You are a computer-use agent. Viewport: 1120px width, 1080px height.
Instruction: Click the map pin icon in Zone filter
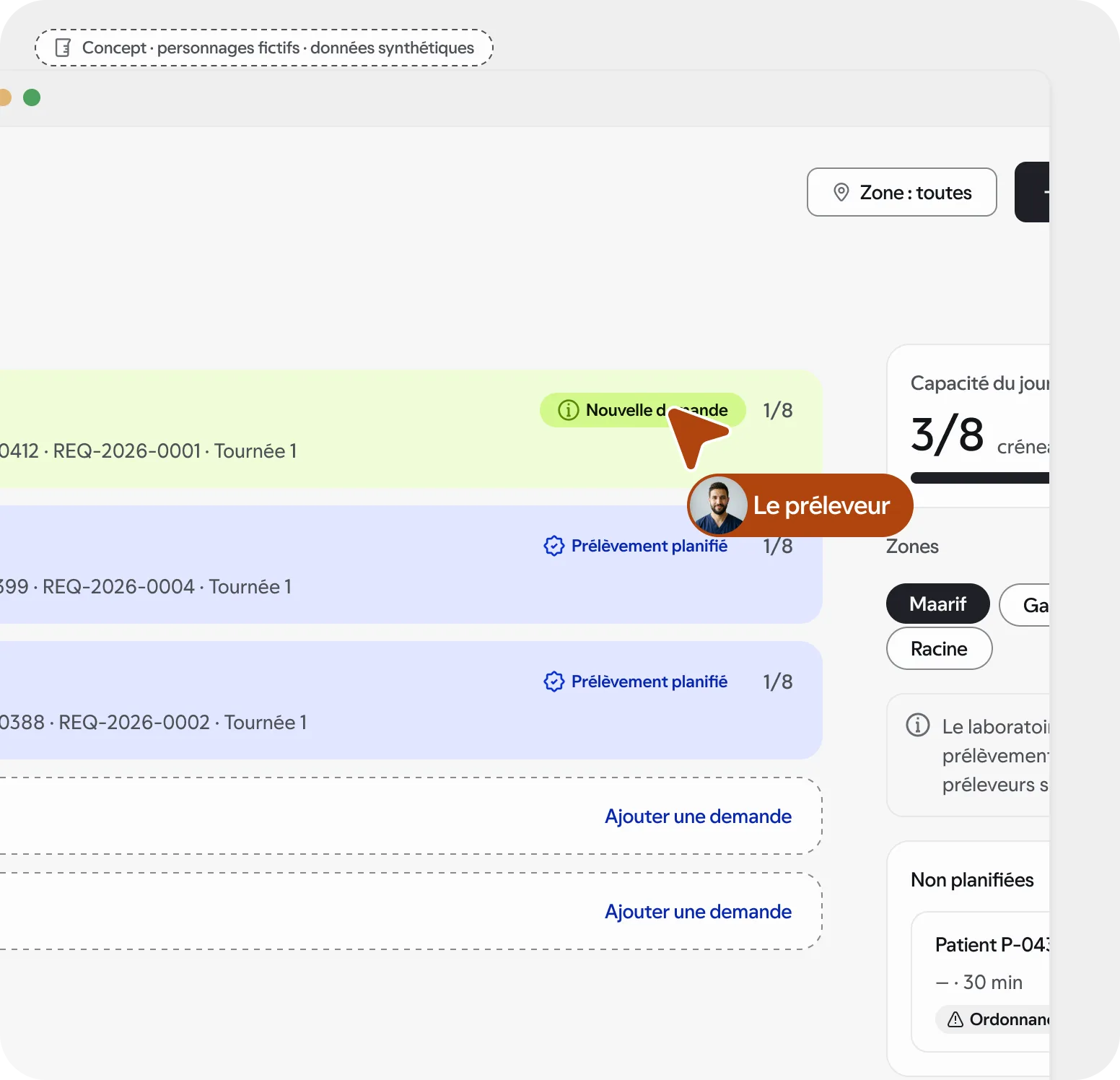(x=841, y=192)
